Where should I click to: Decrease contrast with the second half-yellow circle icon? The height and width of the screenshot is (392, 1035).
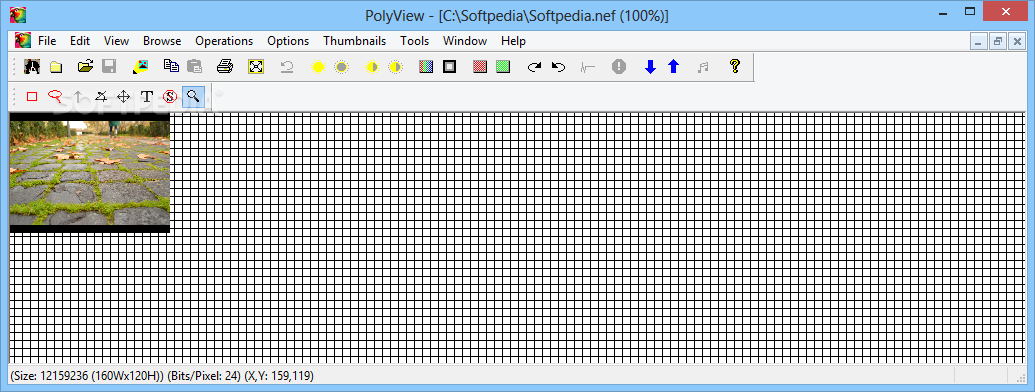395,67
